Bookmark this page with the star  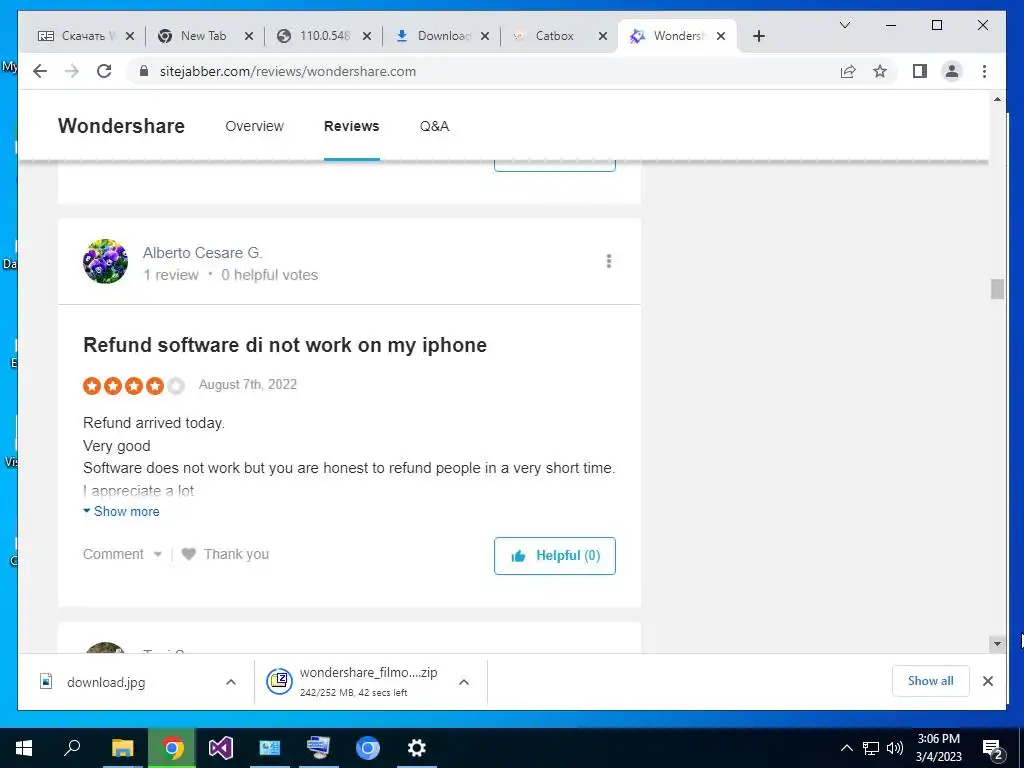coord(880,71)
